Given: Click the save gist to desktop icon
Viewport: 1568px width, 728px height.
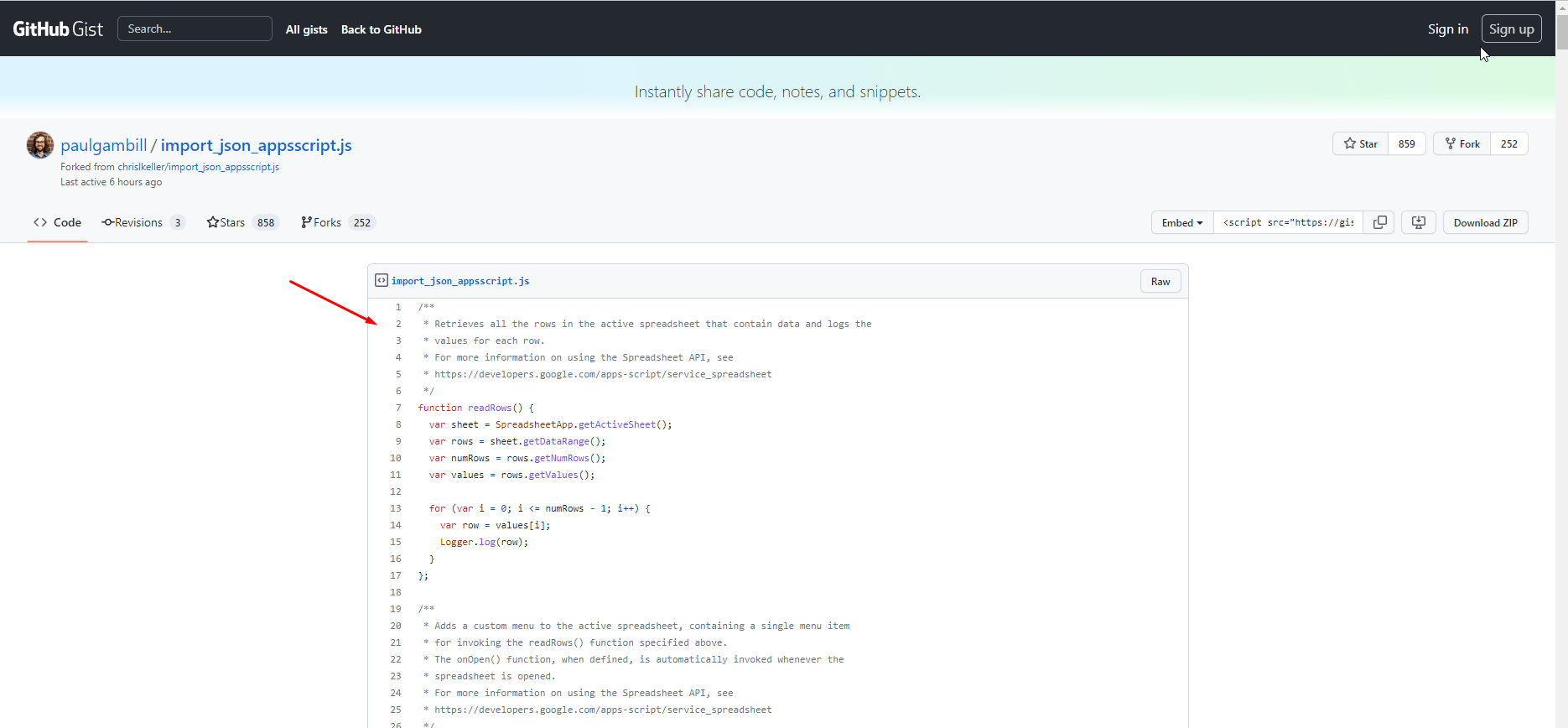Looking at the screenshot, I should pyautogui.click(x=1418, y=222).
